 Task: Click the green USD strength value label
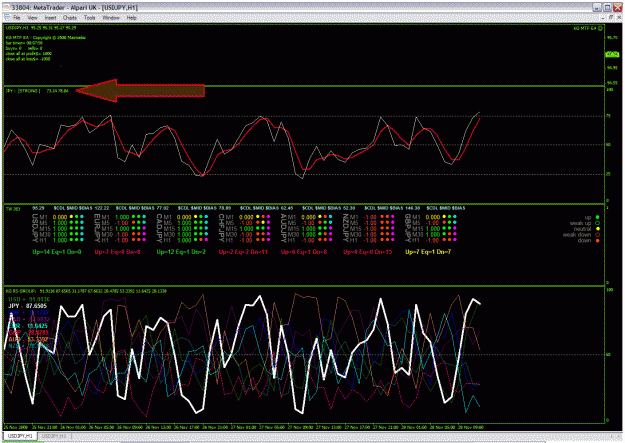pyautogui.click(x=29, y=299)
